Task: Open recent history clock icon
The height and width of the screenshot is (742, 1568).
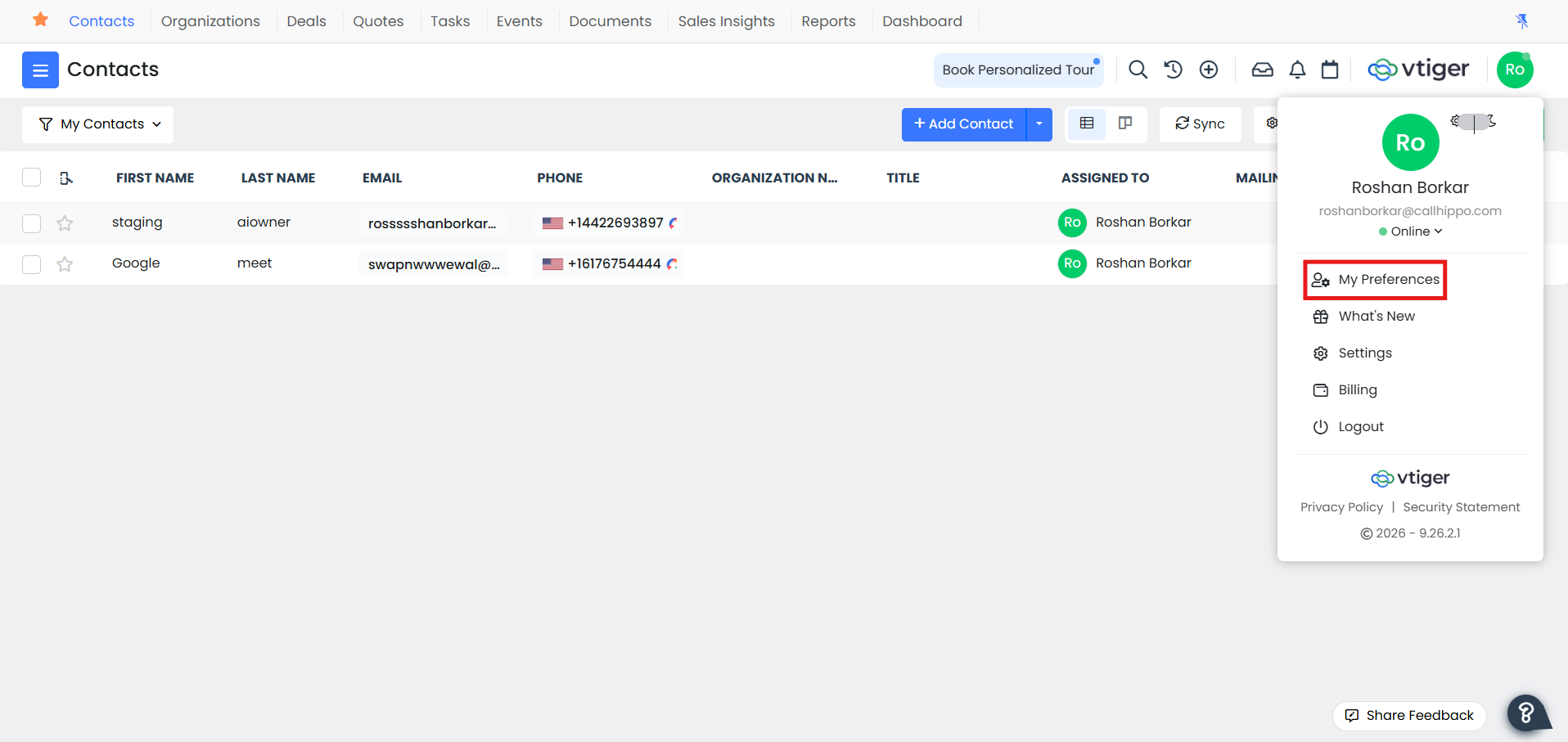Action: 1173,70
